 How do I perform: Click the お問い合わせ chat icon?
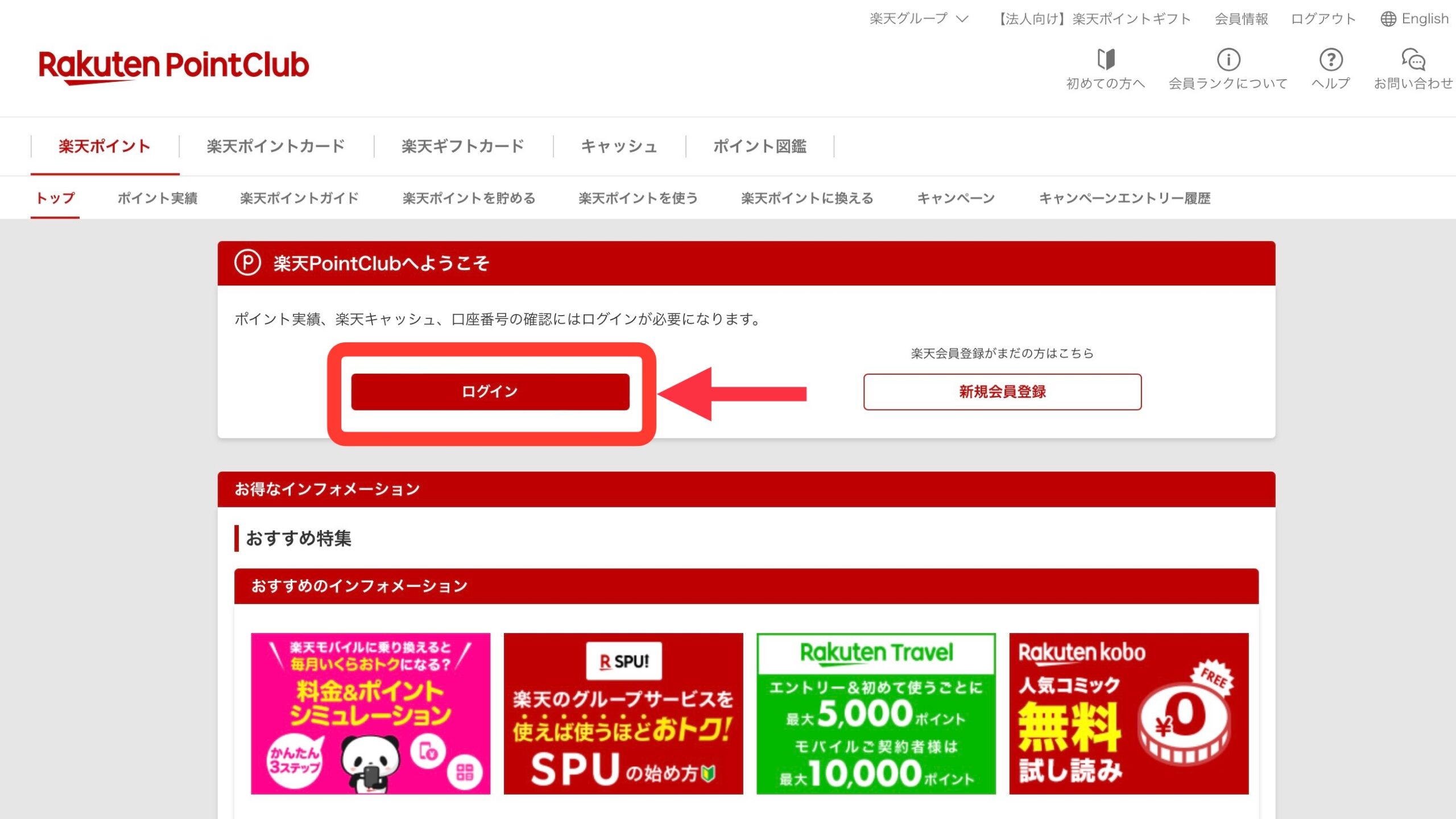pos(1413,59)
